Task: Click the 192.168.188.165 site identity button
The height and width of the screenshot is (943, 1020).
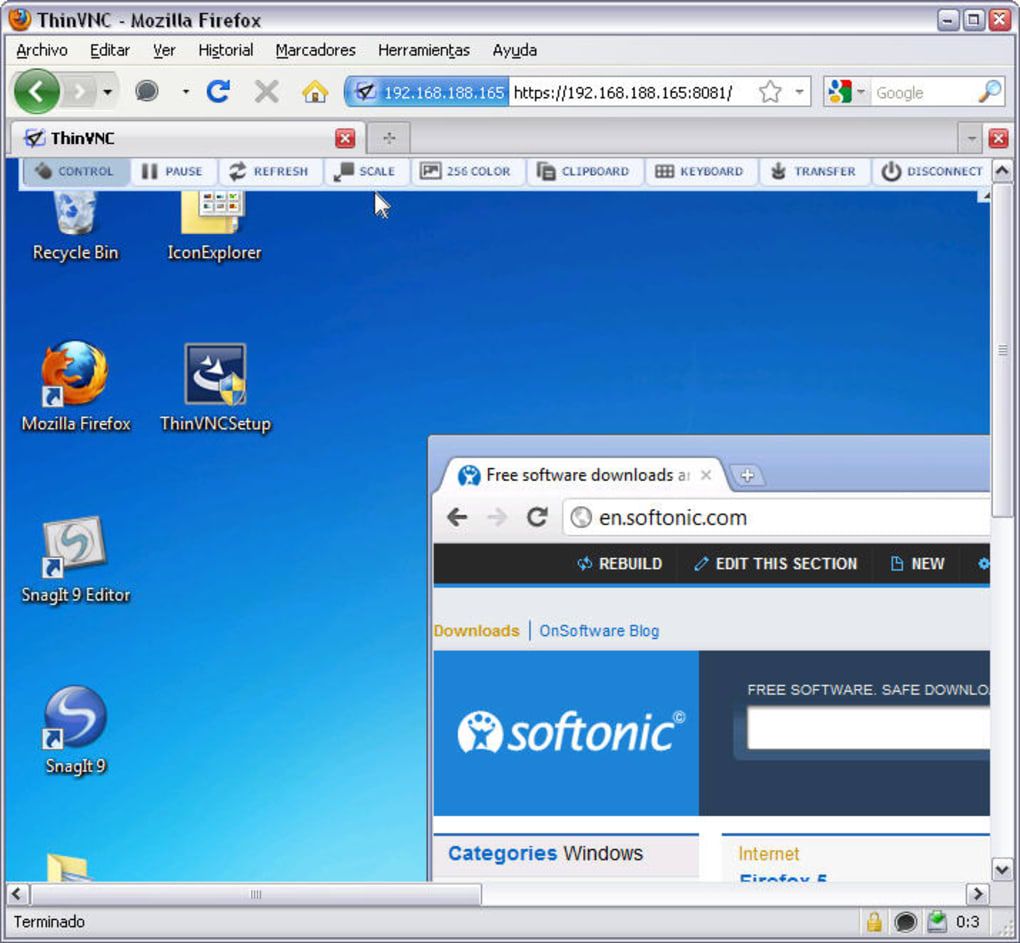Action: coord(427,92)
